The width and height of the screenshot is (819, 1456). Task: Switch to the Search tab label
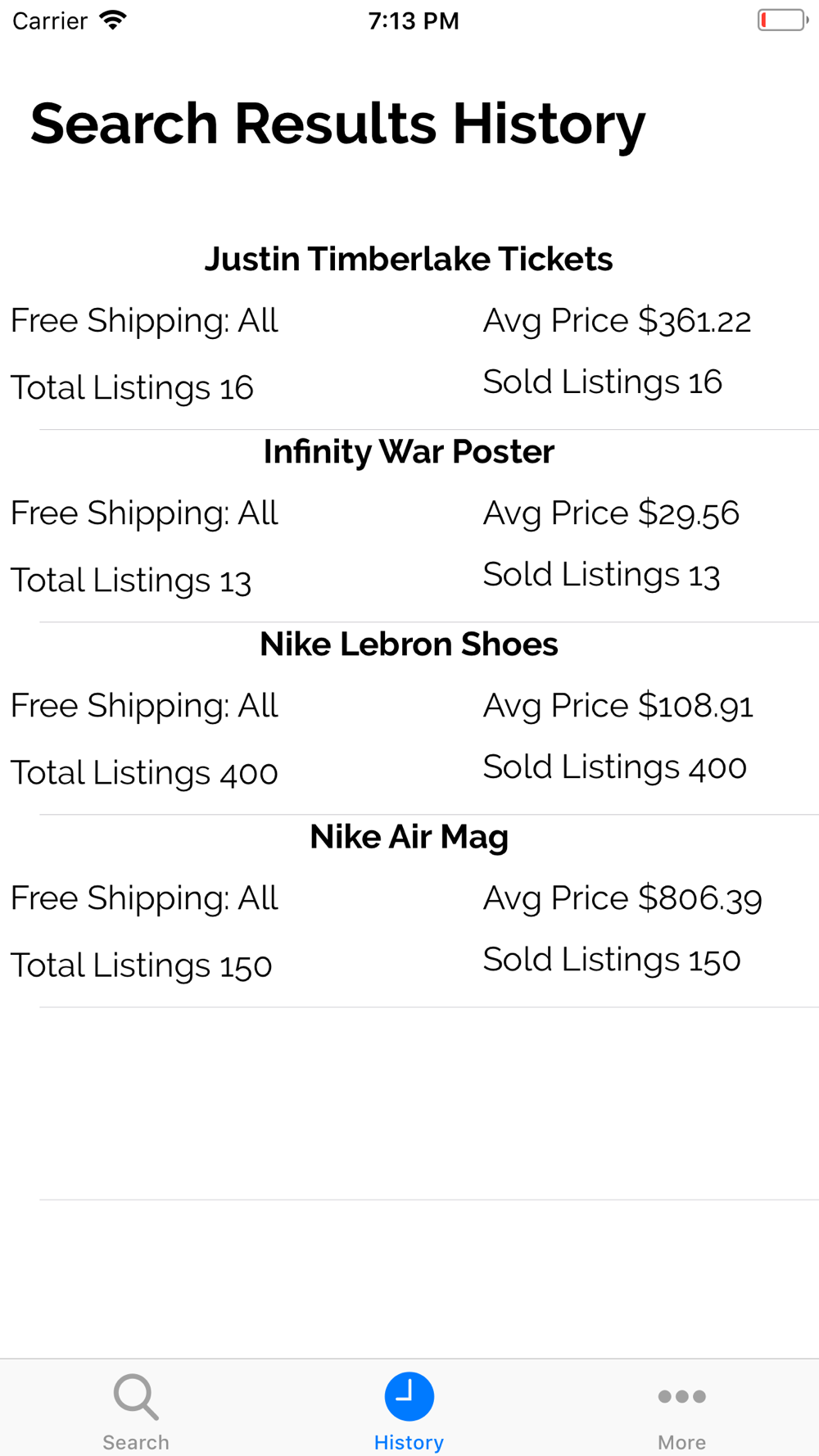pyautogui.click(x=136, y=1442)
